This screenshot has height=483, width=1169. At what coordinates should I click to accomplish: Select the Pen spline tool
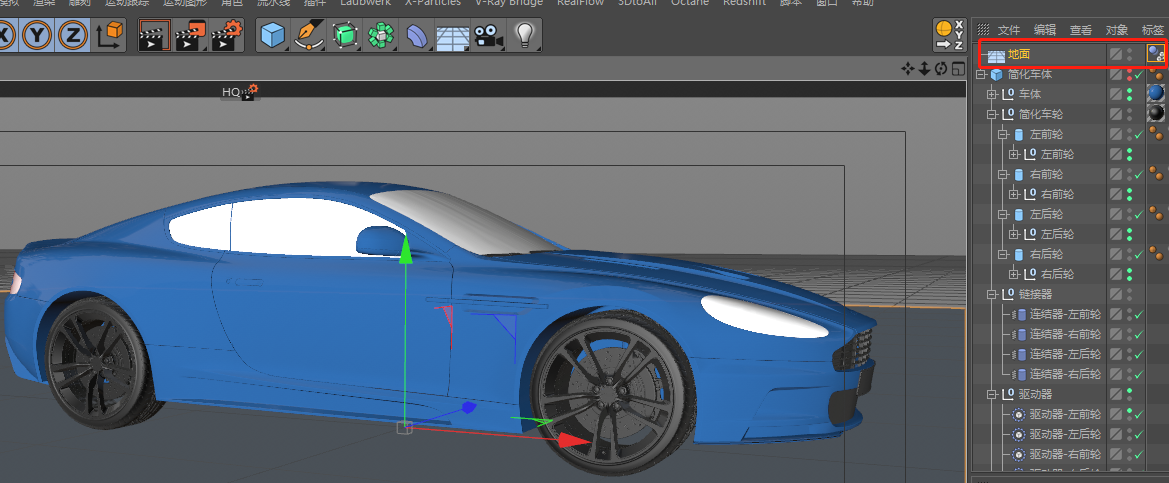click(x=308, y=34)
